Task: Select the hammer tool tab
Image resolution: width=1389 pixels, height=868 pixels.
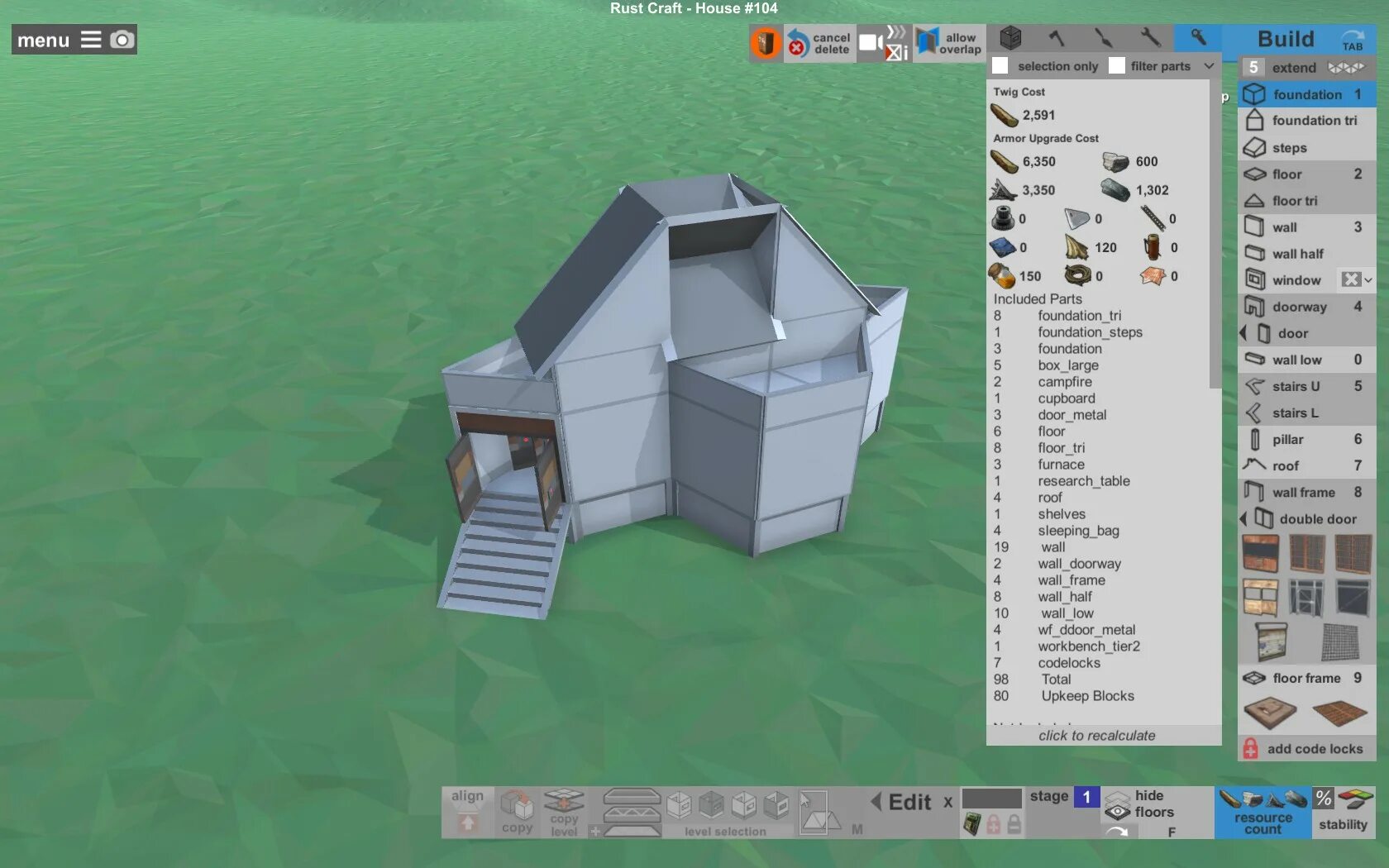Action: click(x=1197, y=38)
